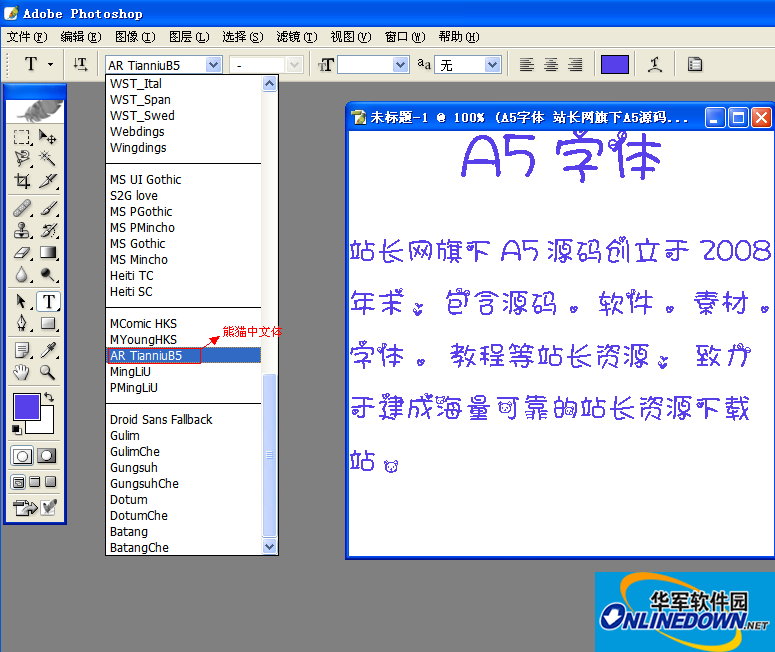
Task: Select the Notes tool
Action: 22,350
